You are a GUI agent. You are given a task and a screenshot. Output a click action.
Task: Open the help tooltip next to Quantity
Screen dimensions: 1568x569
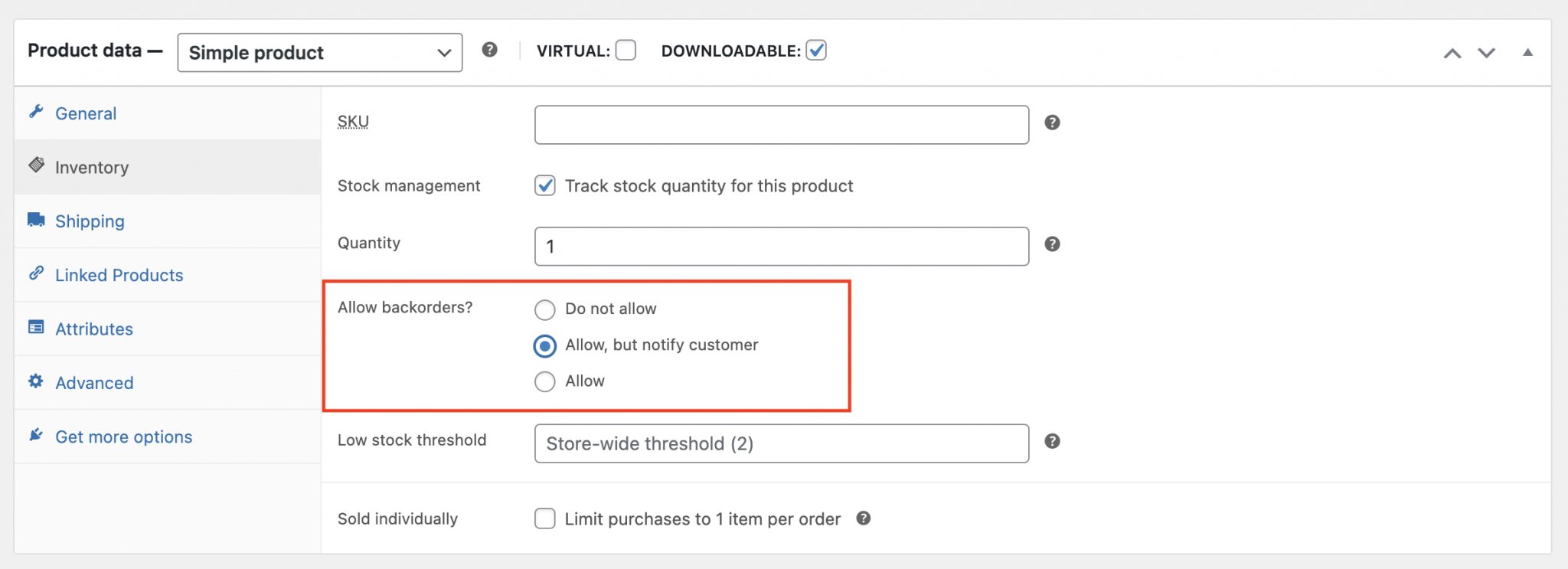point(1052,244)
